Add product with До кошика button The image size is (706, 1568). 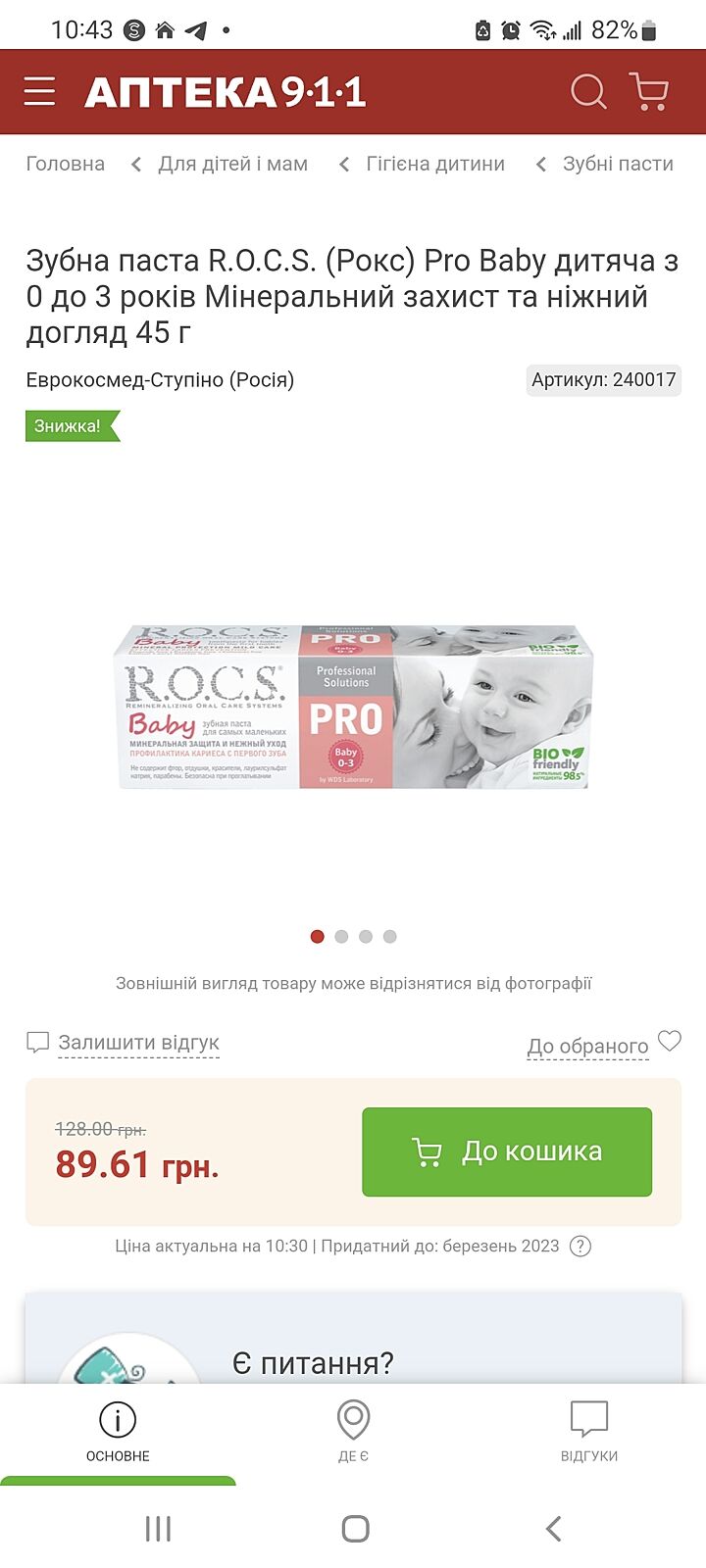point(507,1151)
